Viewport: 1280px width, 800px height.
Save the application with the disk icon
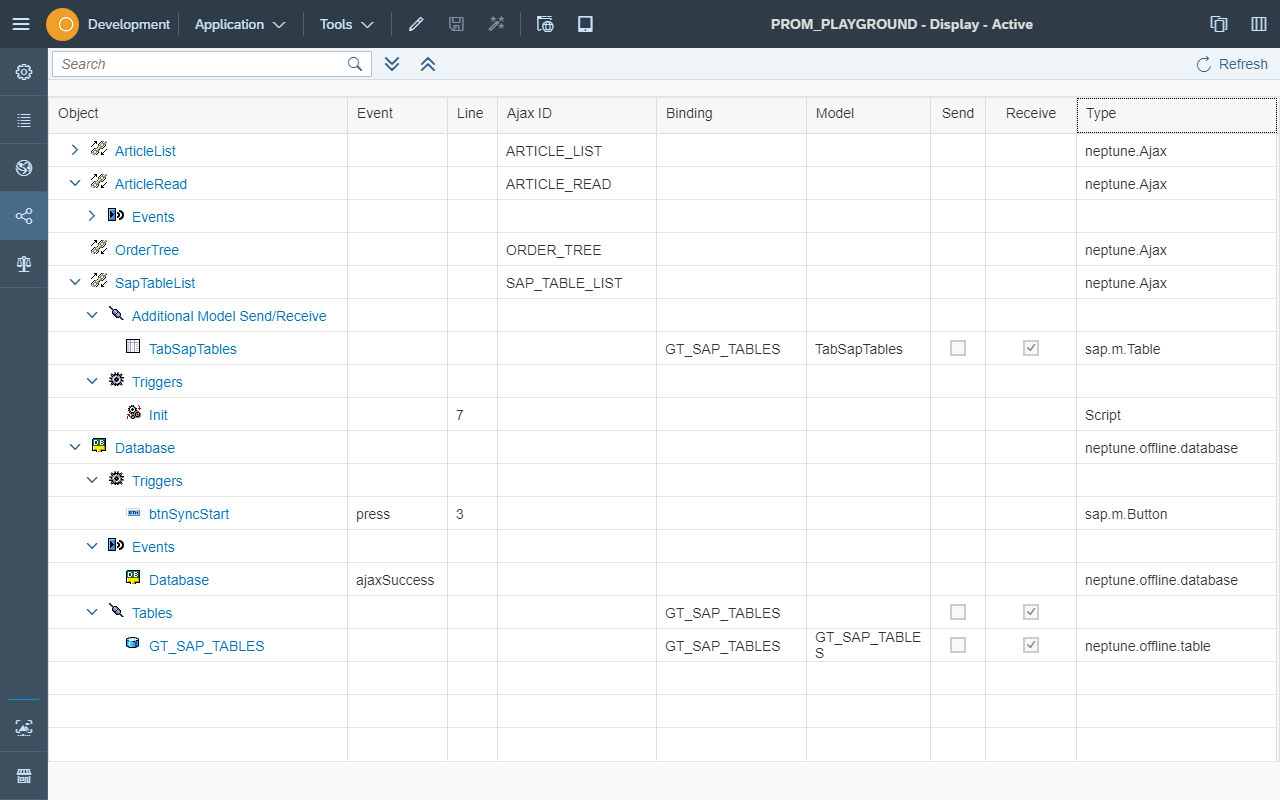click(456, 24)
